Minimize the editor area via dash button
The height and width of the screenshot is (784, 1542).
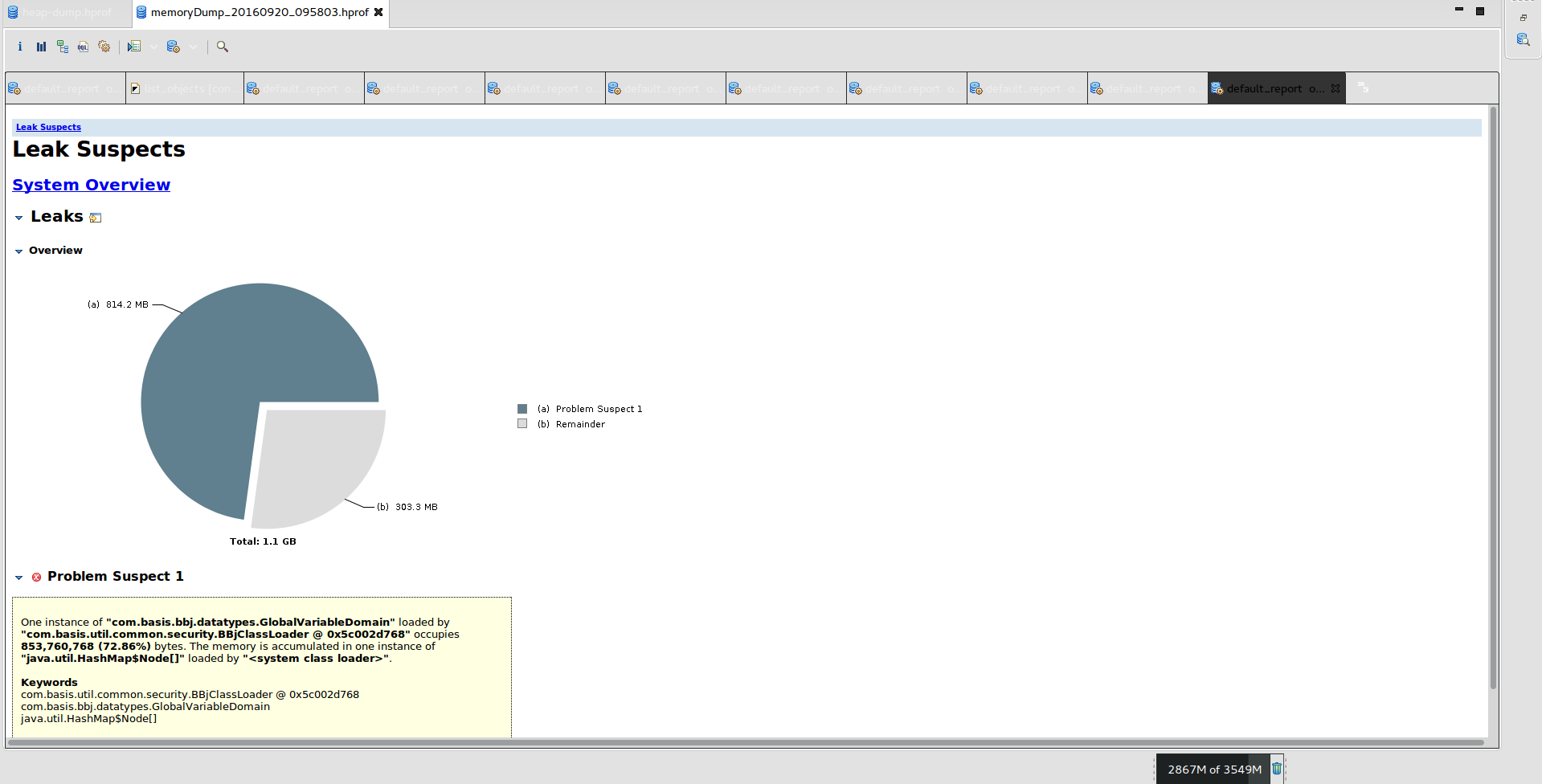point(1459,10)
